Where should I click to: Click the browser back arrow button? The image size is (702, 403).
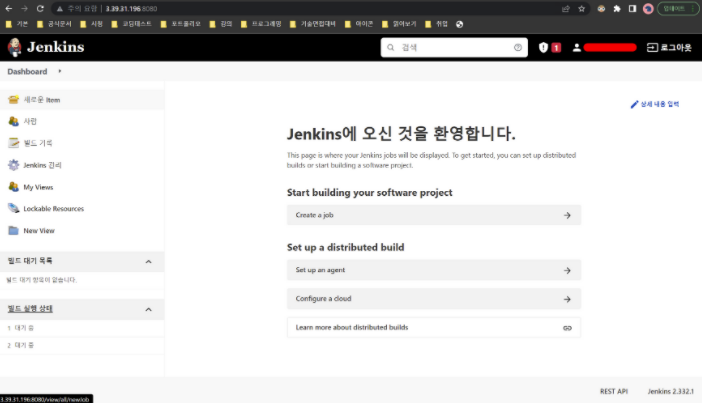tap(9, 9)
